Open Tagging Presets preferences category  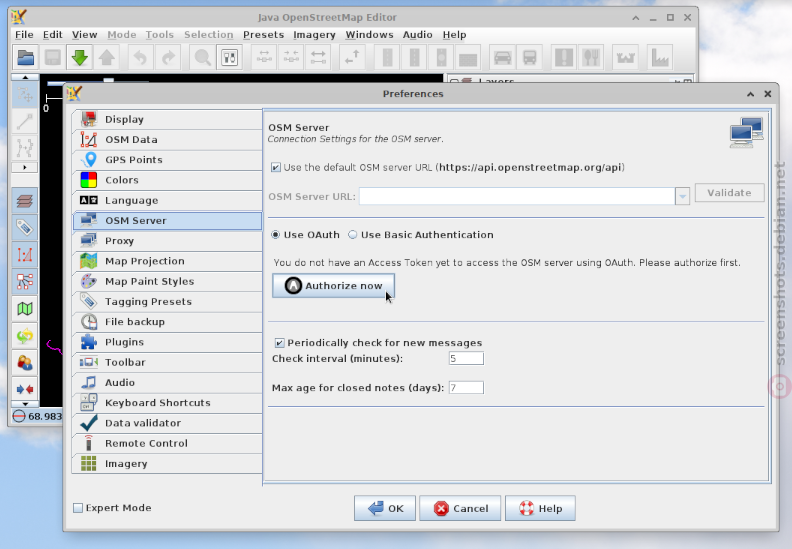tap(167, 302)
